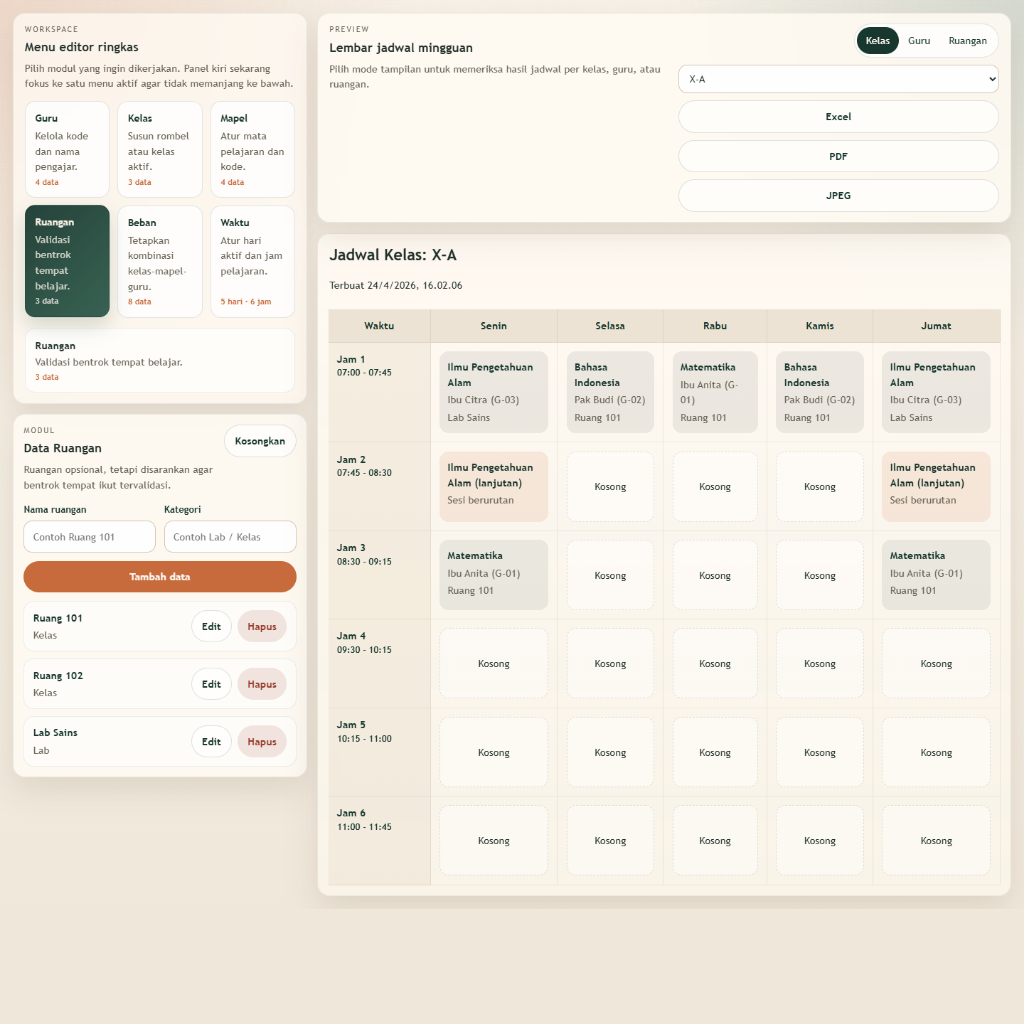Select the active Ruangan module card

(x=67, y=261)
